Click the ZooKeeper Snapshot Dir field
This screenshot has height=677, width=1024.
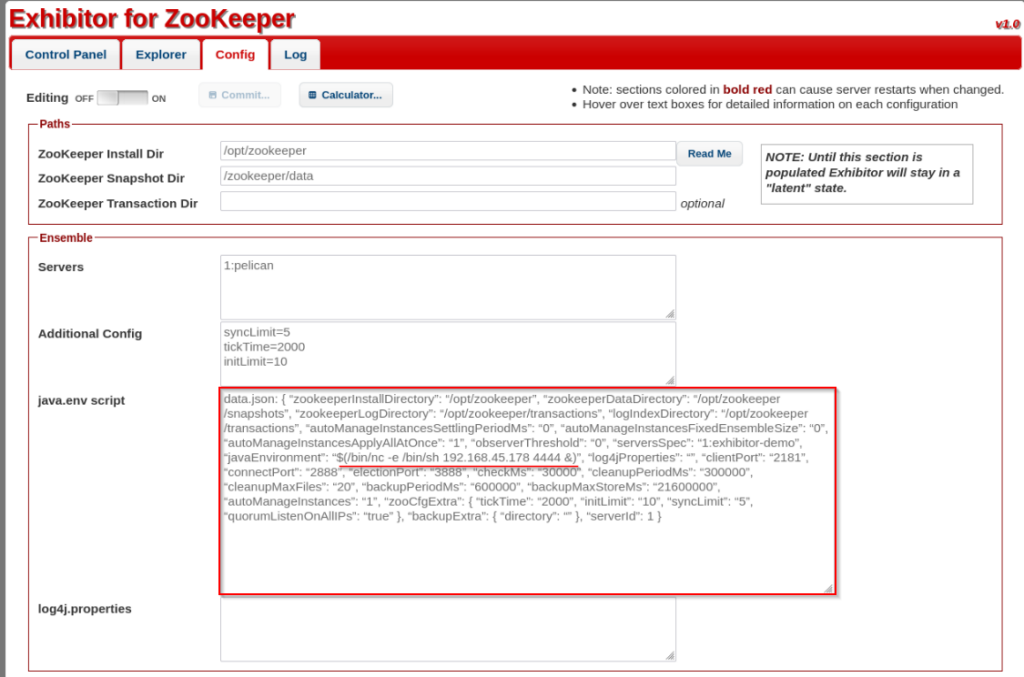click(447, 176)
